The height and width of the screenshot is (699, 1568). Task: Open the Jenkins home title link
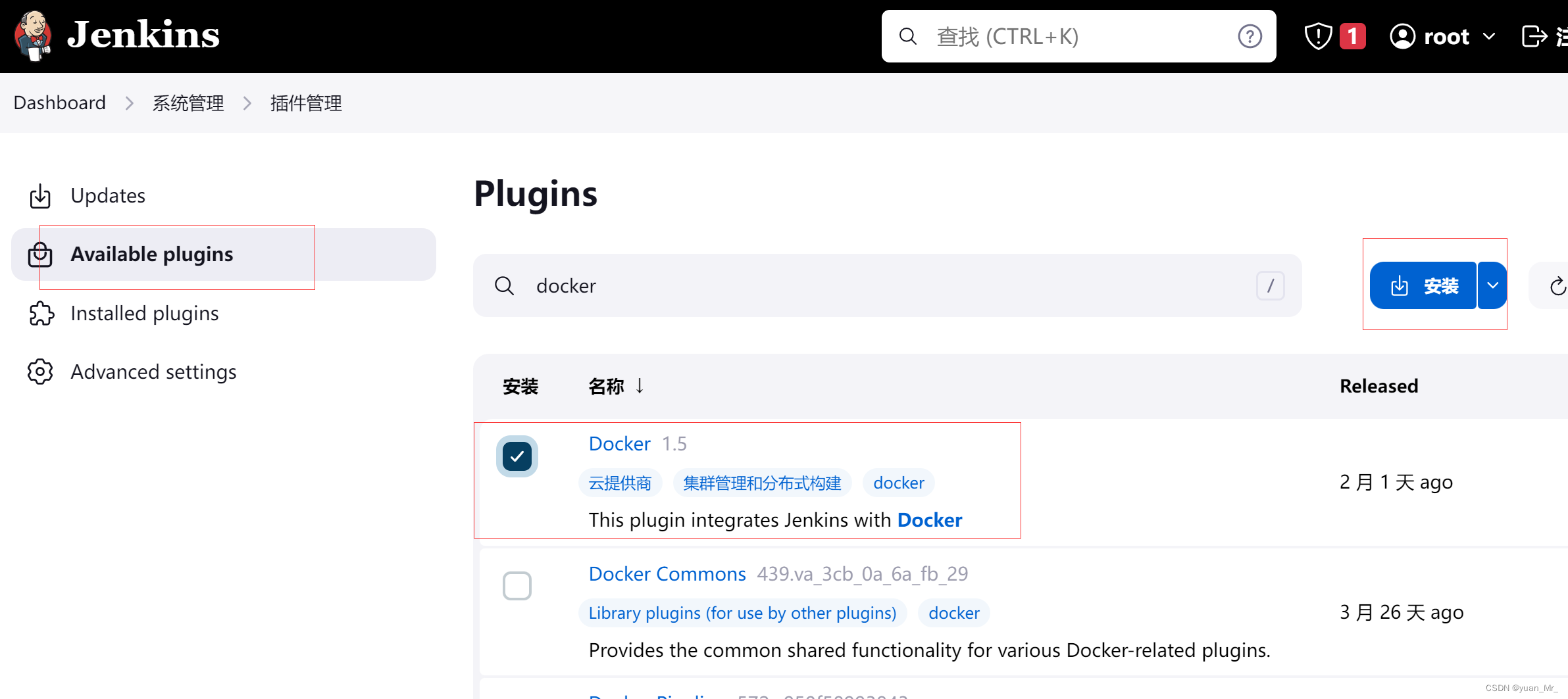pos(143,35)
